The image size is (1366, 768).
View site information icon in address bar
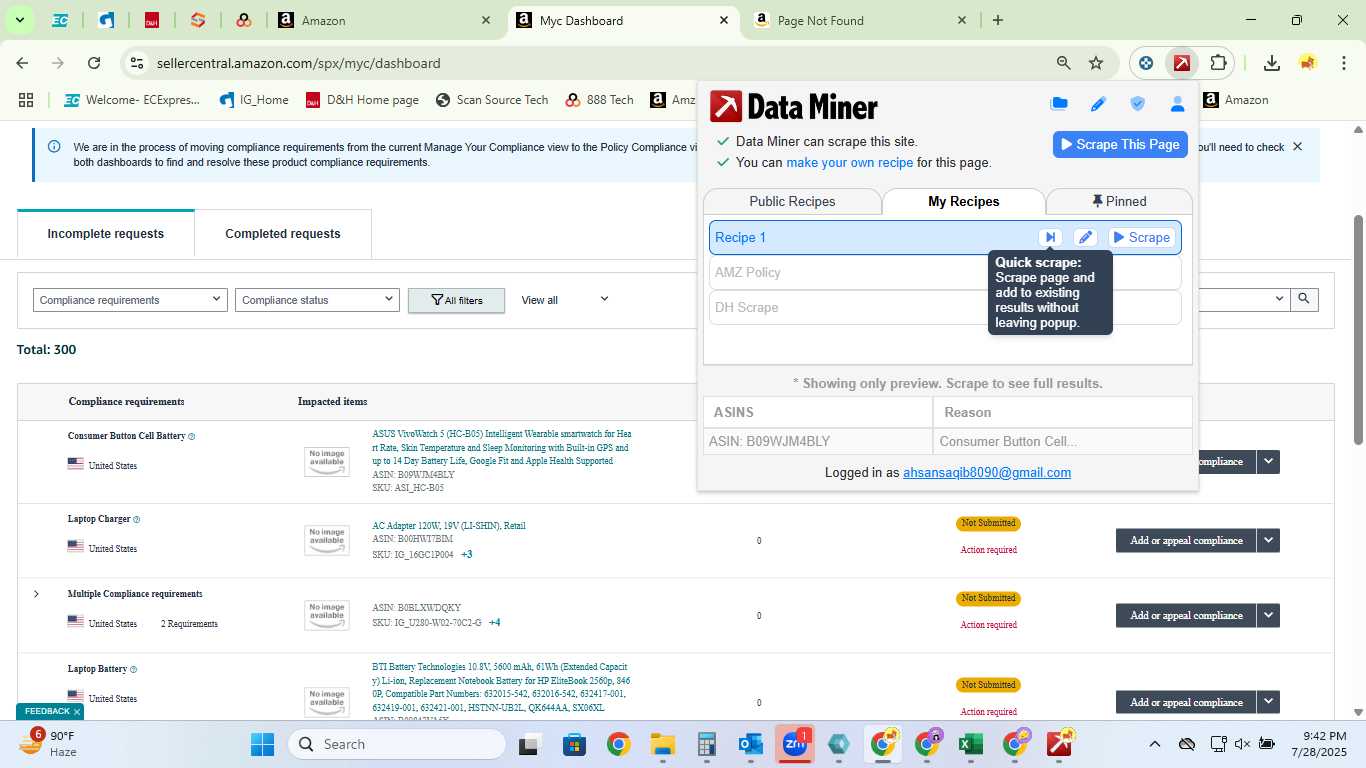pyautogui.click(x=137, y=63)
